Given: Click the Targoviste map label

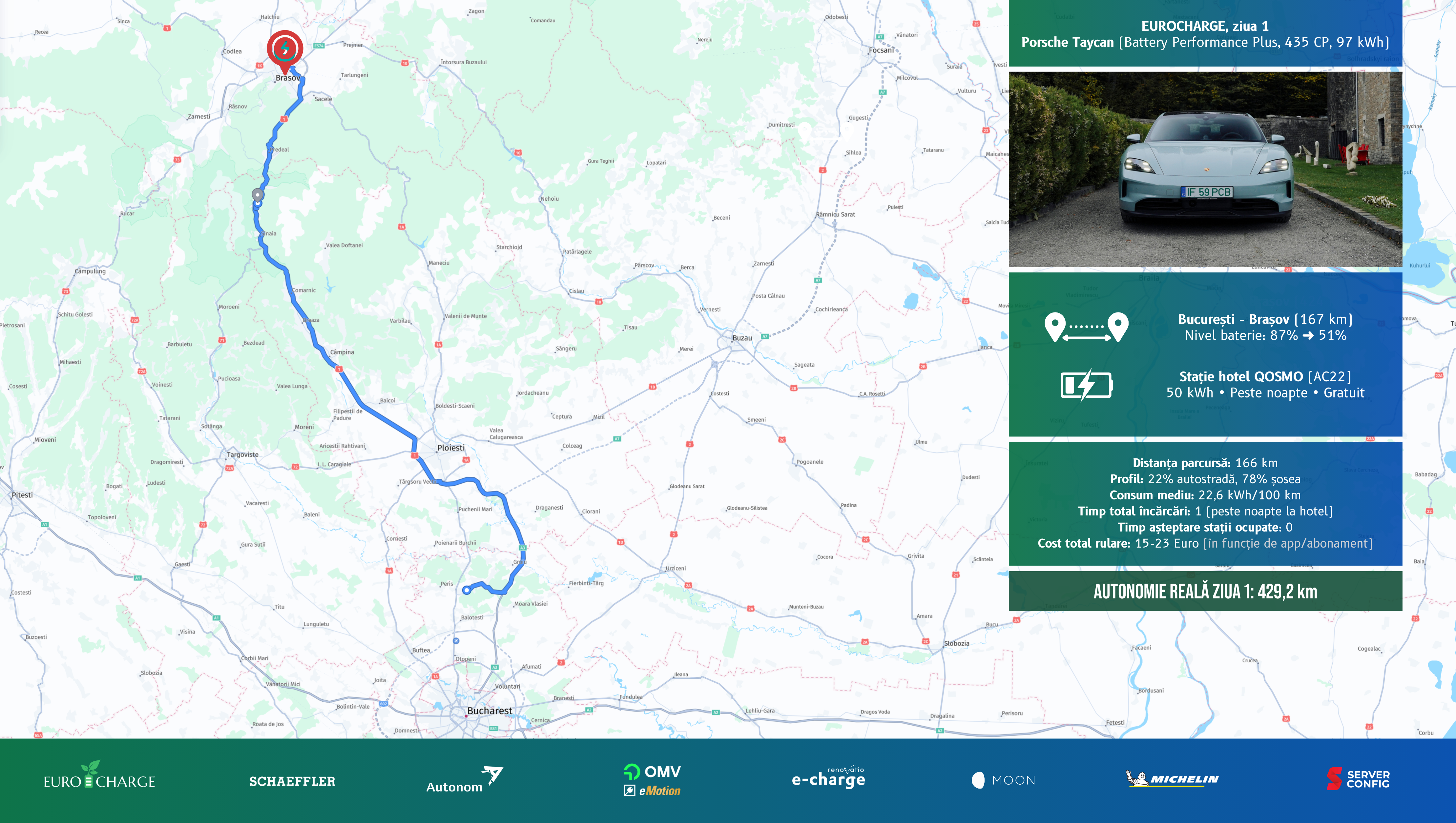Looking at the screenshot, I should tap(242, 454).
